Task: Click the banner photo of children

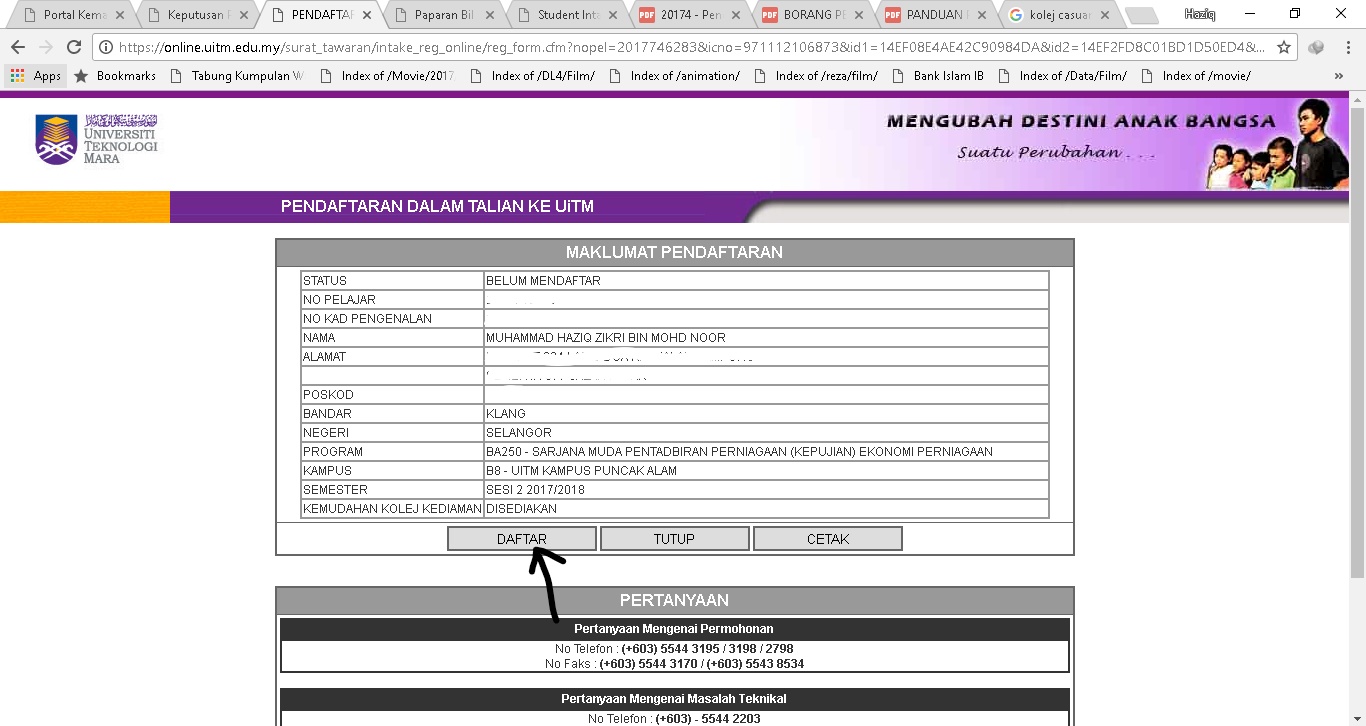Action: point(1275,146)
